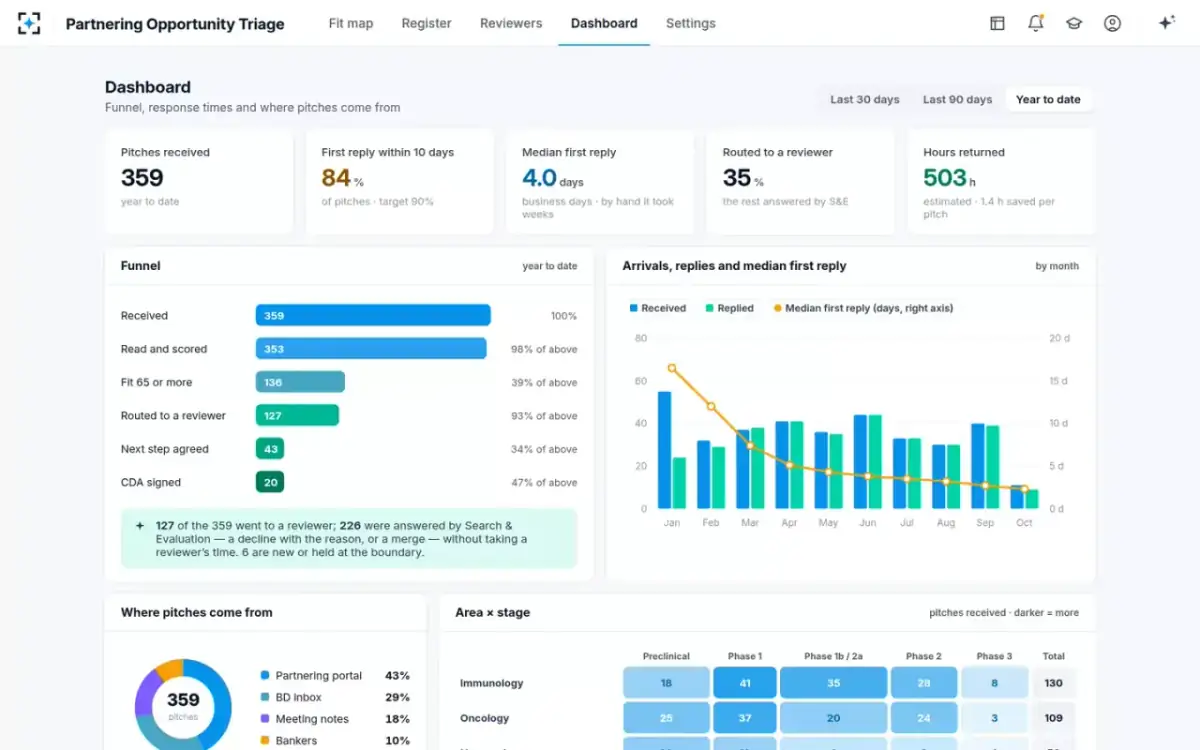The image size is (1200, 750).
Task: Click the CDA signed bar 20
Action: click(x=270, y=482)
